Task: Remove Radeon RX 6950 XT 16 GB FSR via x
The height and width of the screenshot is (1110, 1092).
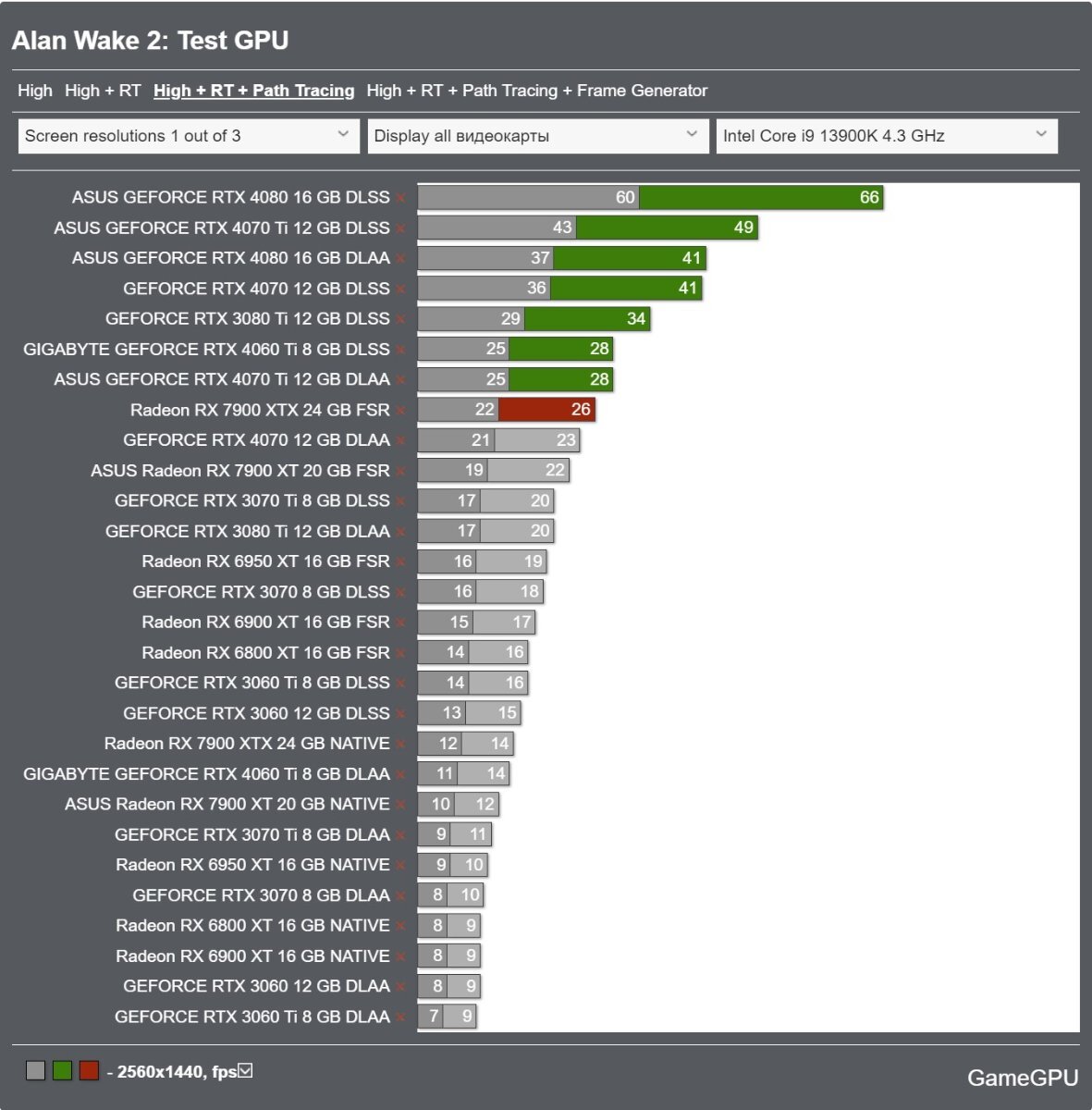Action: [x=400, y=562]
